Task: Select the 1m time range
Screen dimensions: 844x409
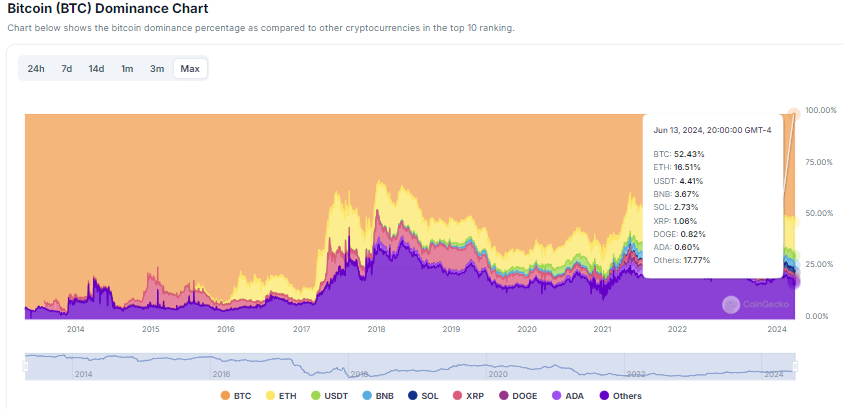Action: point(127,69)
